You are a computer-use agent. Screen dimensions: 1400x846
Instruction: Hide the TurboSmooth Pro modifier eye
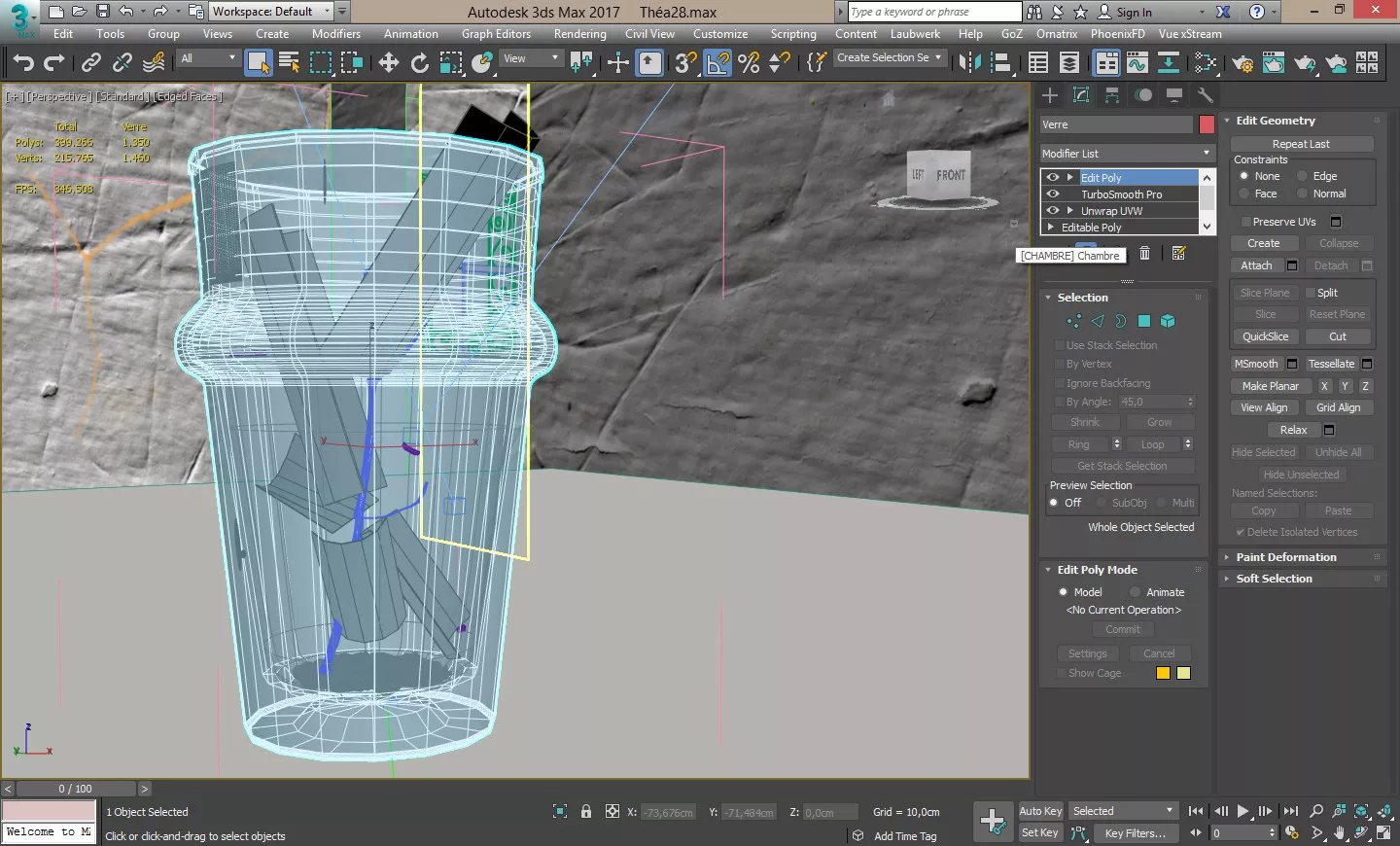tap(1053, 194)
